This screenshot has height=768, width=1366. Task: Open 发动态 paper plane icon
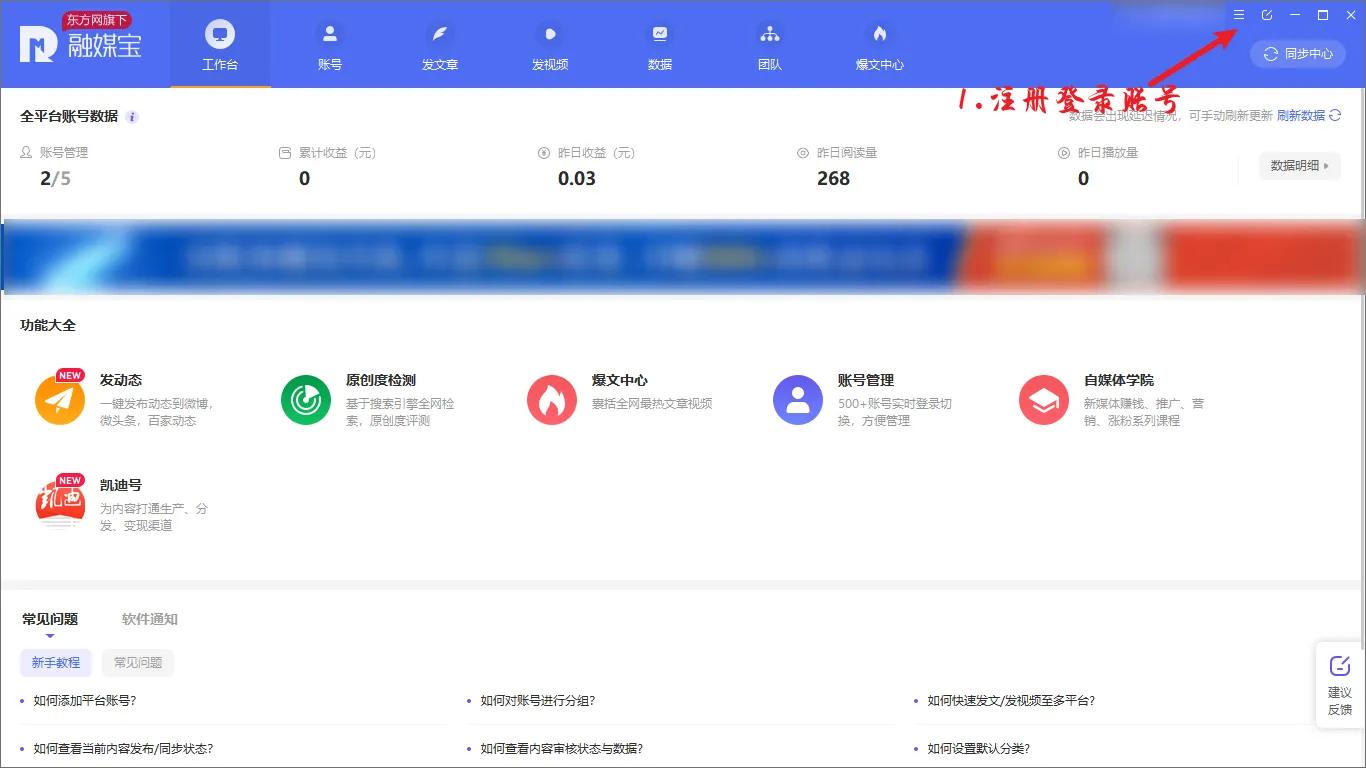(x=60, y=400)
